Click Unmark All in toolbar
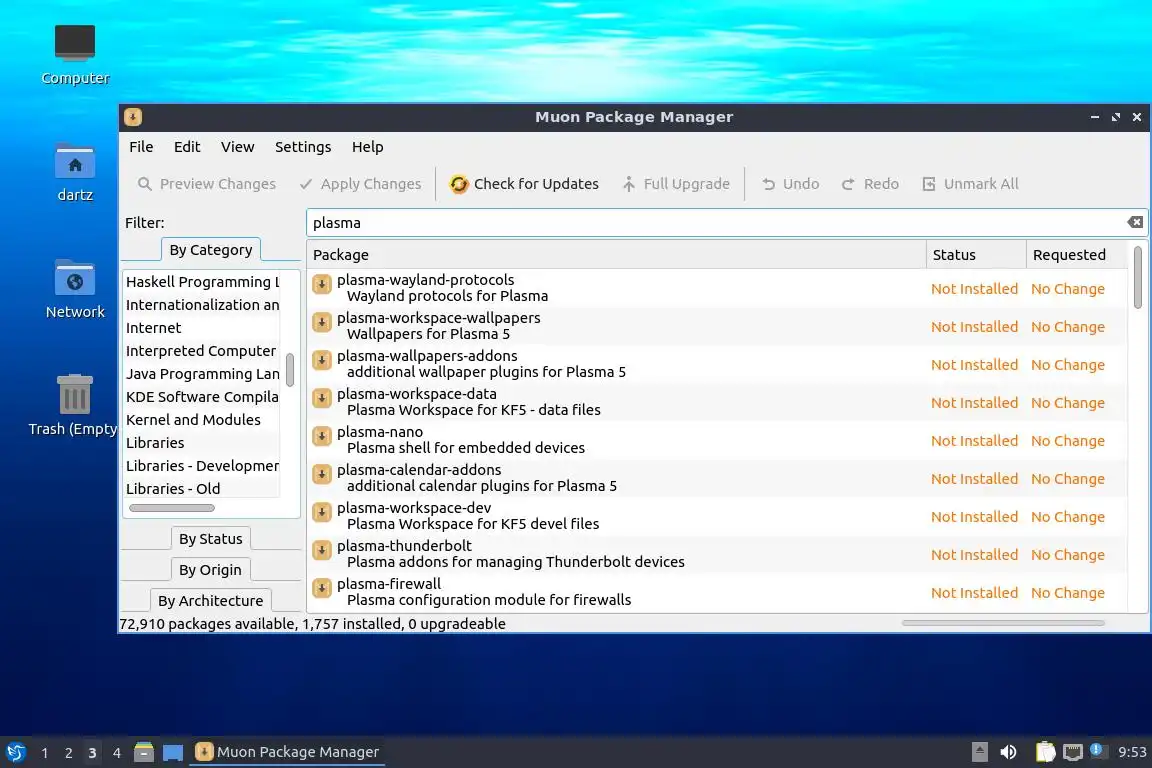 coord(971,184)
